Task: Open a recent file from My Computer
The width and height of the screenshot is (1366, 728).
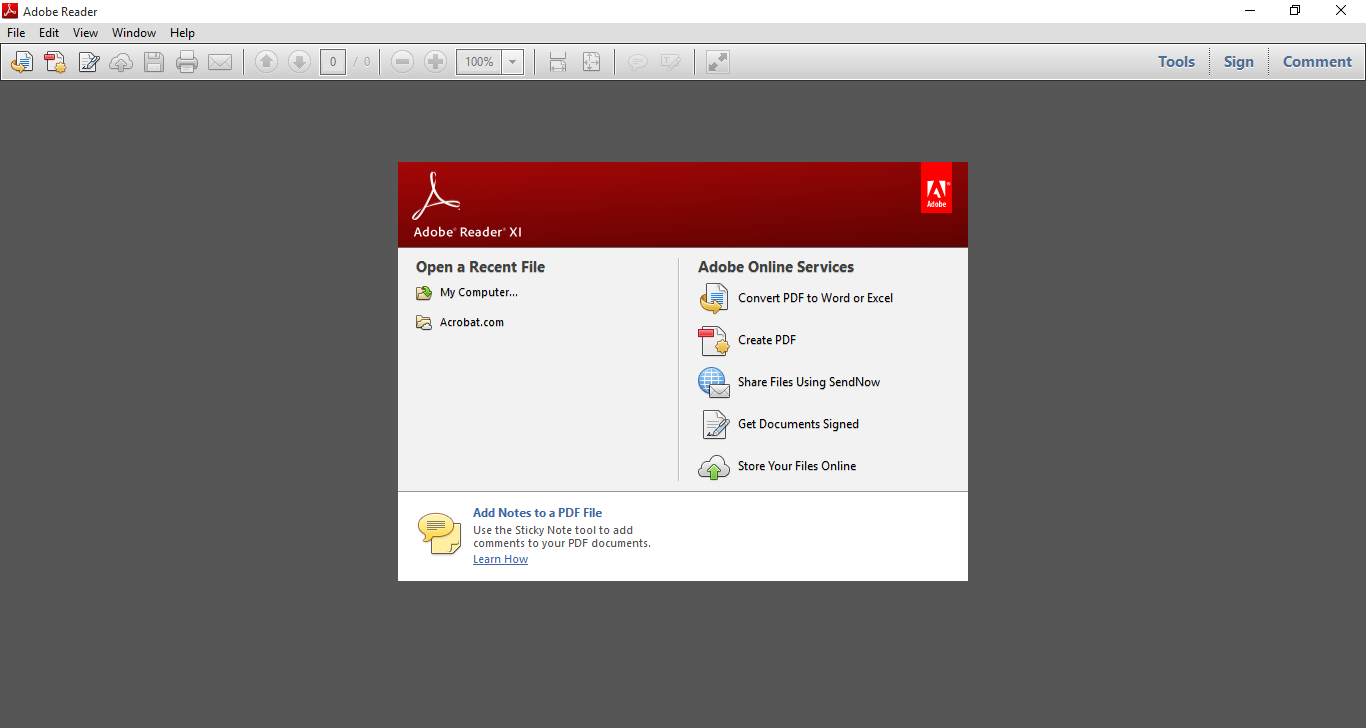Action: click(478, 292)
